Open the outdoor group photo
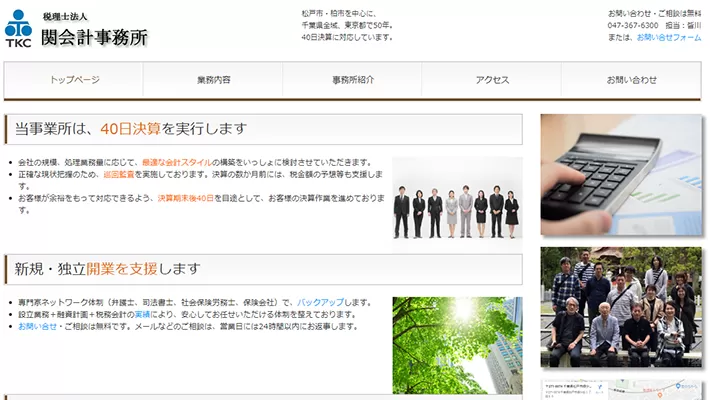Image resolution: width=710 pixels, height=400 pixels. [620, 307]
